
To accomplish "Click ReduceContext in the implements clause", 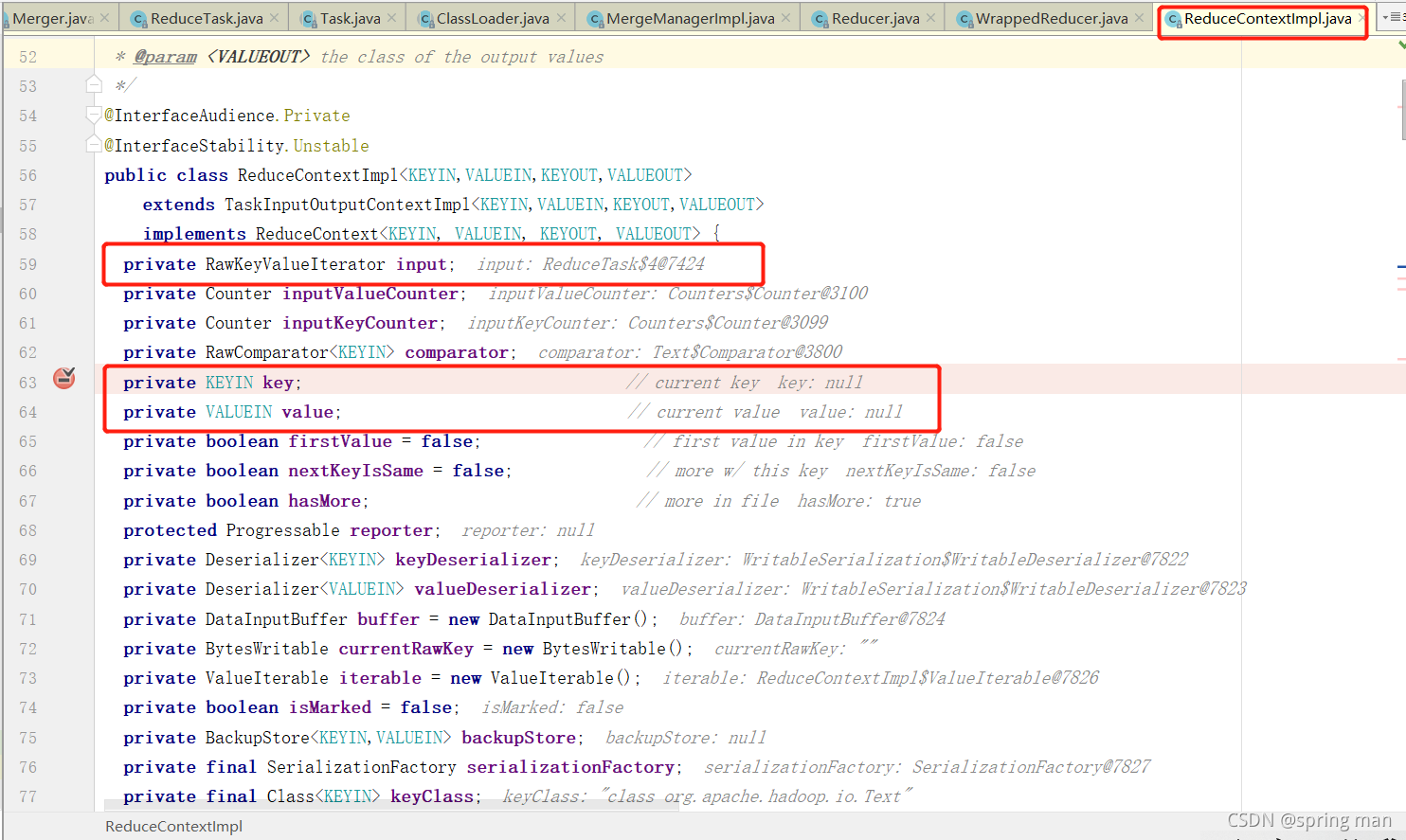I will click(x=316, y=234).
